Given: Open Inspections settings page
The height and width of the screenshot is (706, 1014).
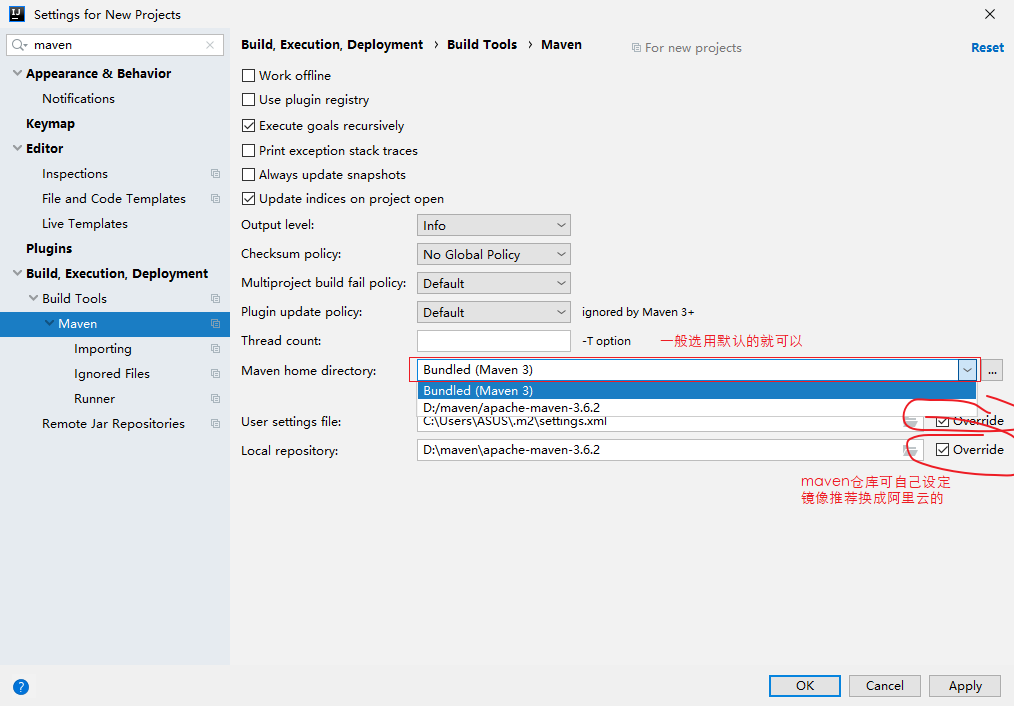Looking at the screenshot, I should coord(75,173).
